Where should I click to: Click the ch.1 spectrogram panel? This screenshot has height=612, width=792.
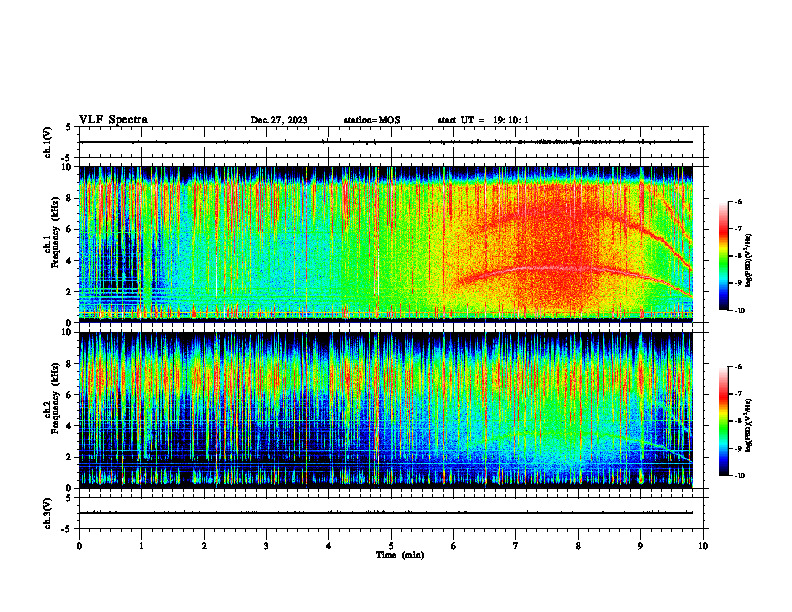pyautogui.click(x=386, y=244)
